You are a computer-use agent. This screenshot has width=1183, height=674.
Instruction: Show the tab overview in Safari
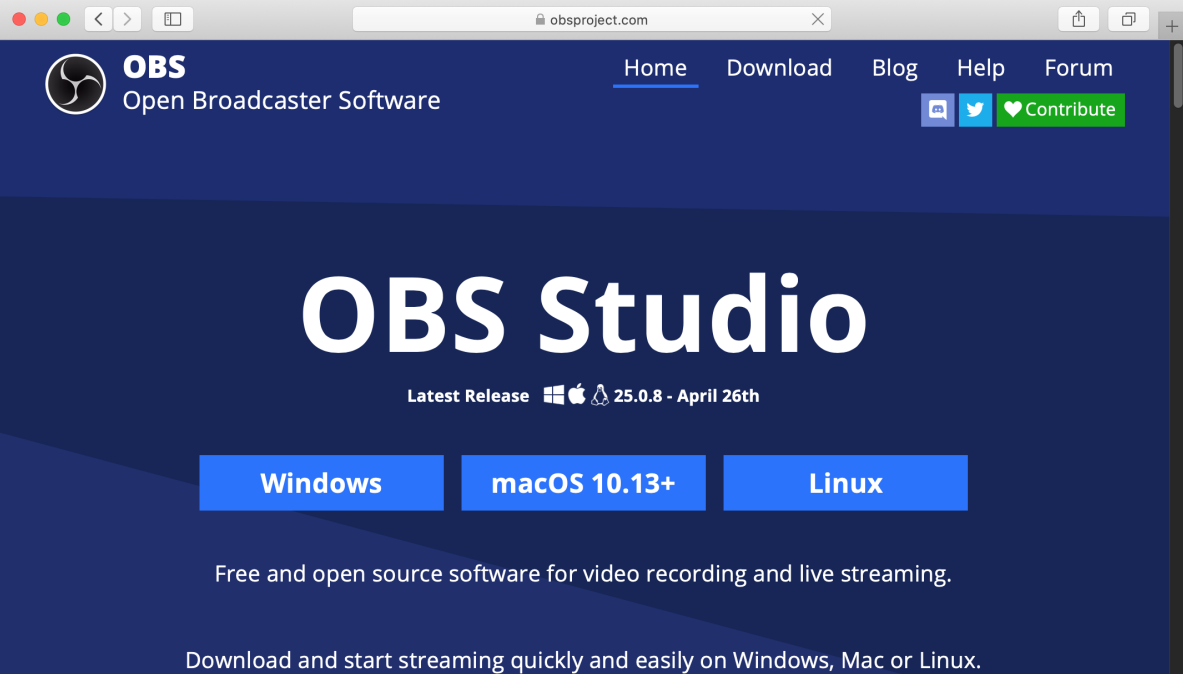[x=1129, y=19]
